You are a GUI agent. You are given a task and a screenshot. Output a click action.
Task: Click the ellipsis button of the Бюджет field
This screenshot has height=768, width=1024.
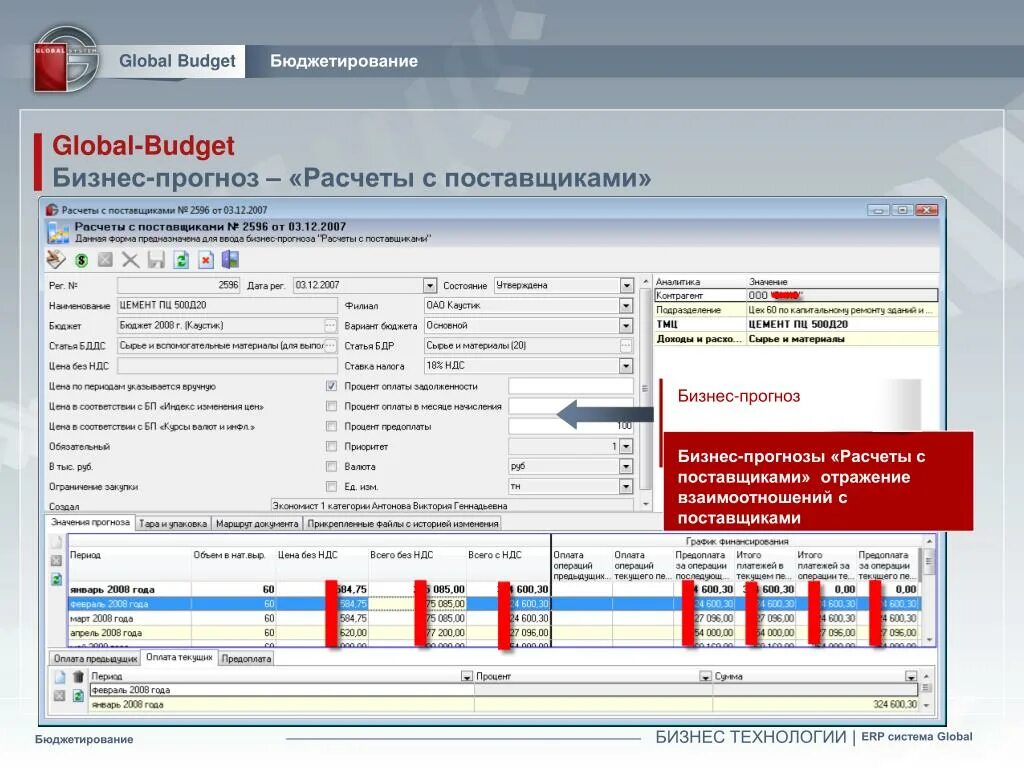tap(330, 325)
